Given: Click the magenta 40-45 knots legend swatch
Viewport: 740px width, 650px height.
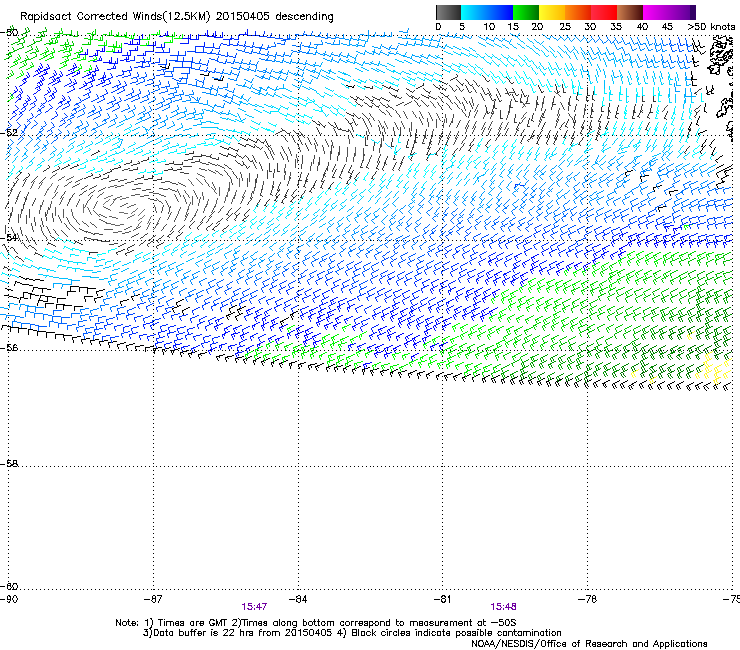Looking at the screenshot, I should pos(656,12).
